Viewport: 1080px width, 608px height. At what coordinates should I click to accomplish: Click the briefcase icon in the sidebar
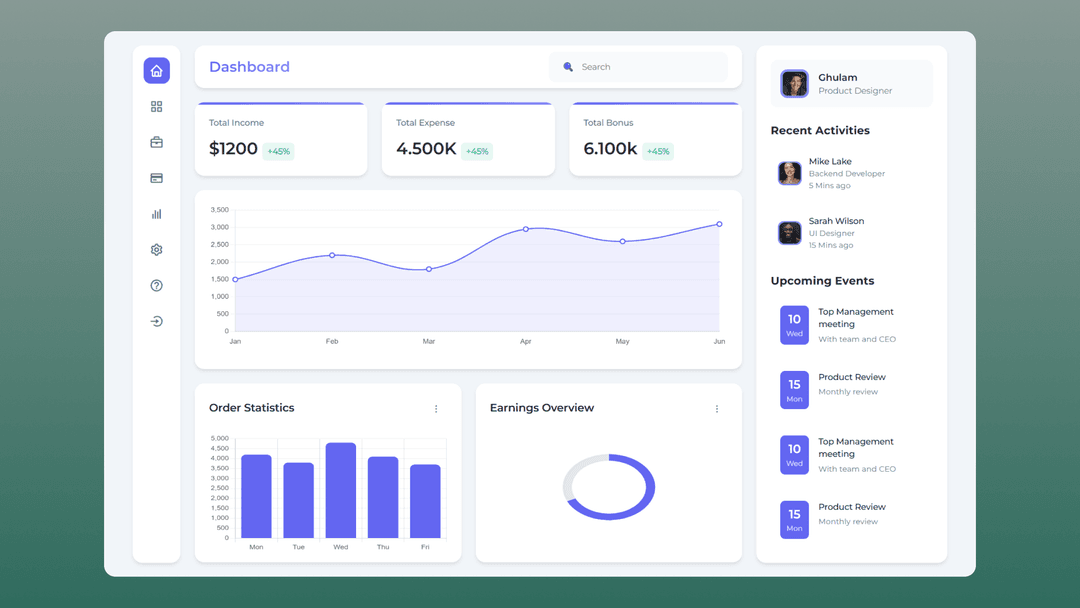pyautogui.click(x=156, y=142)
